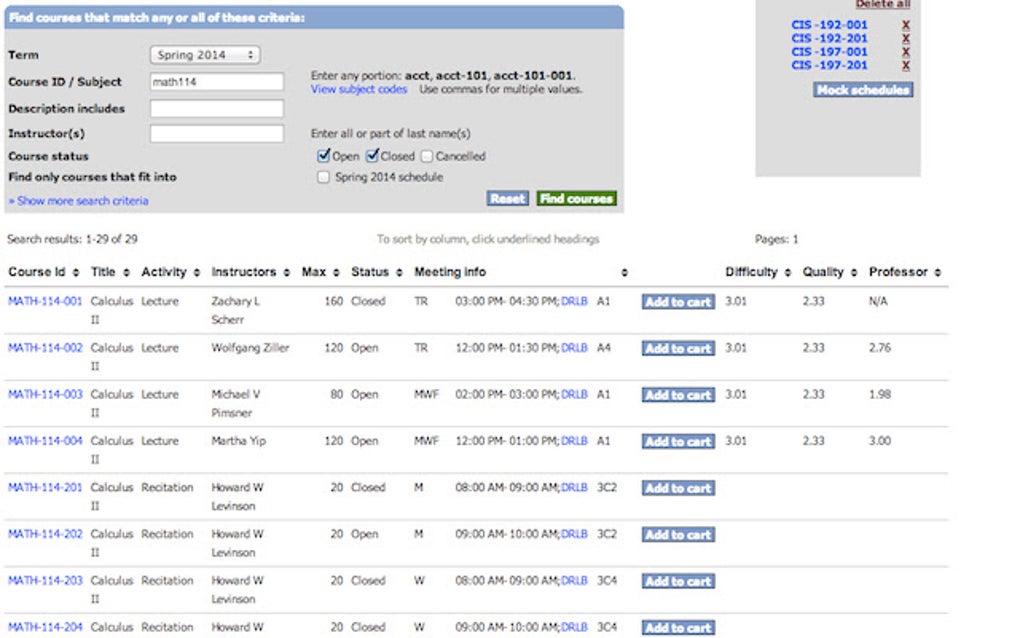
Task: Sort by Max enrollment arrows
Action: 336,272
